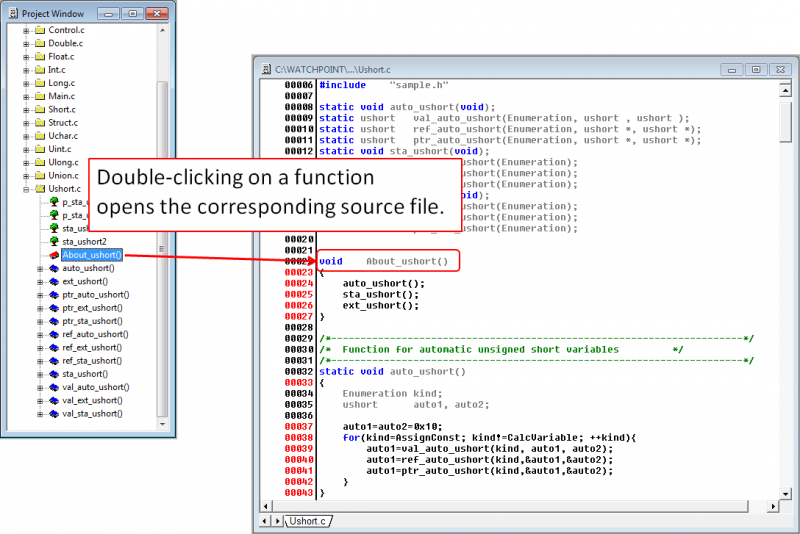Expand the Union.c tree node
The image size is (800, 534).
tap(26, 176)
